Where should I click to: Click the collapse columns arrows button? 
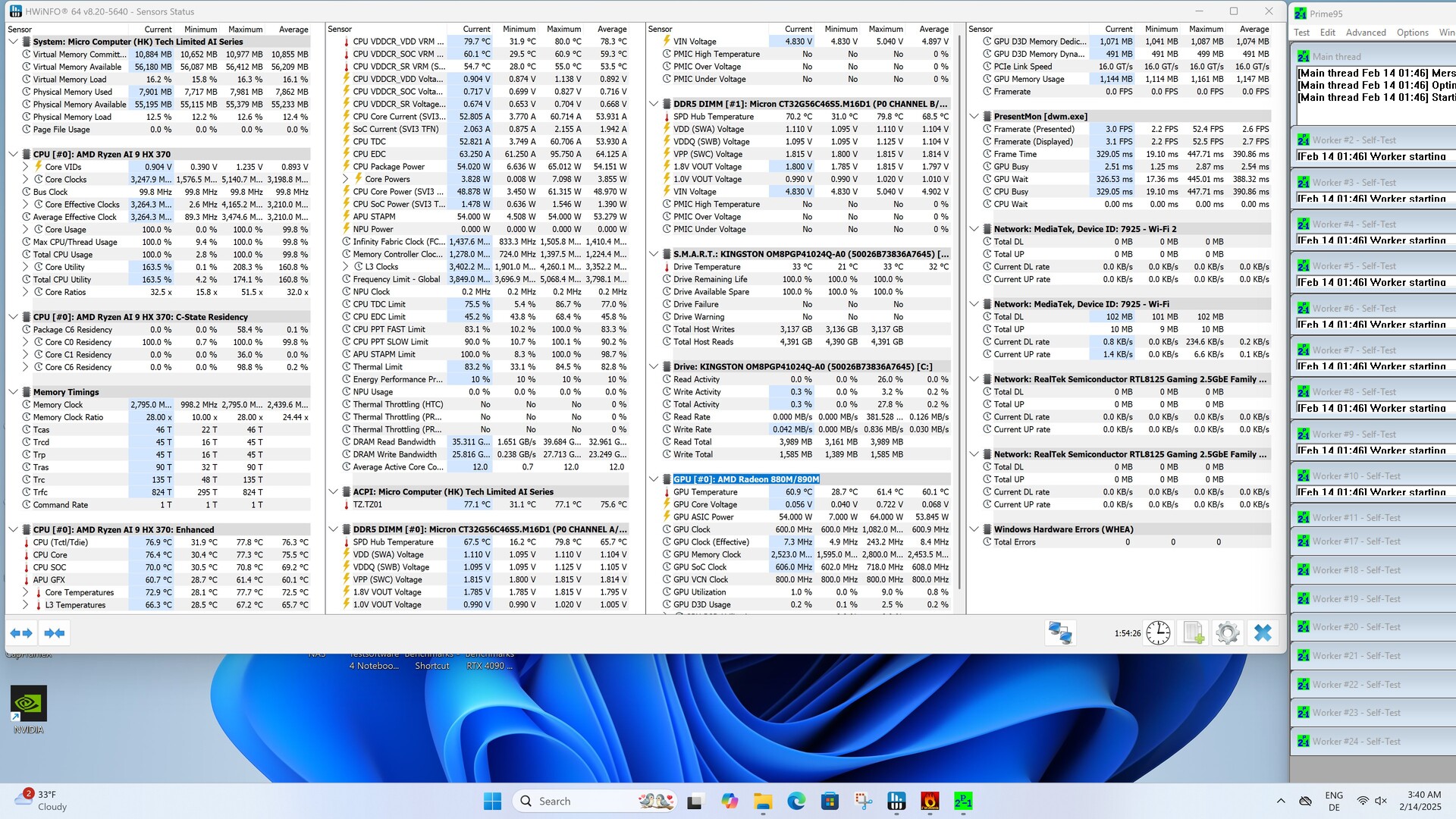(55, 632)
